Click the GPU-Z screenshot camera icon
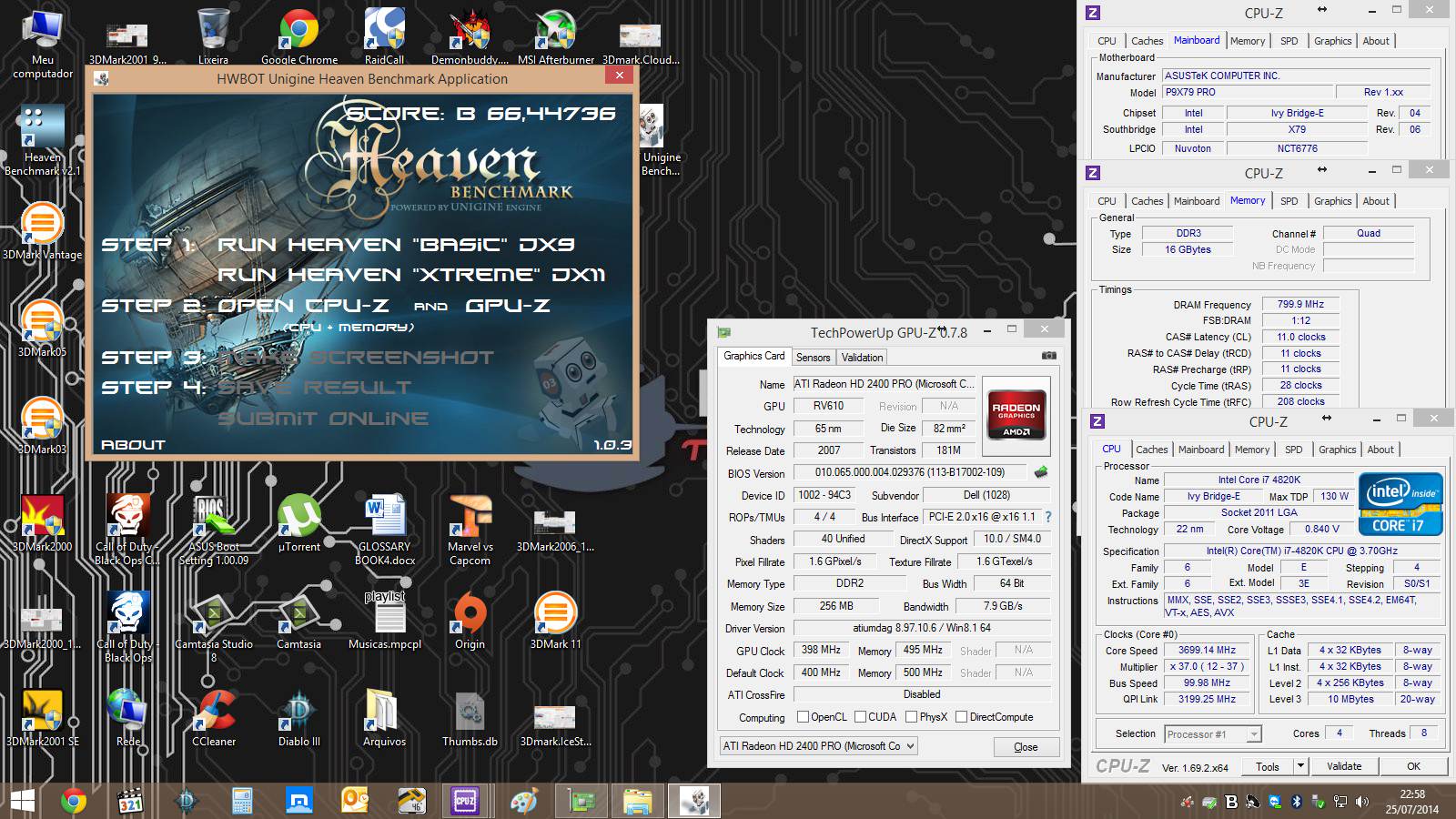Viewport: 1456px width, 819px height. 1048,356
